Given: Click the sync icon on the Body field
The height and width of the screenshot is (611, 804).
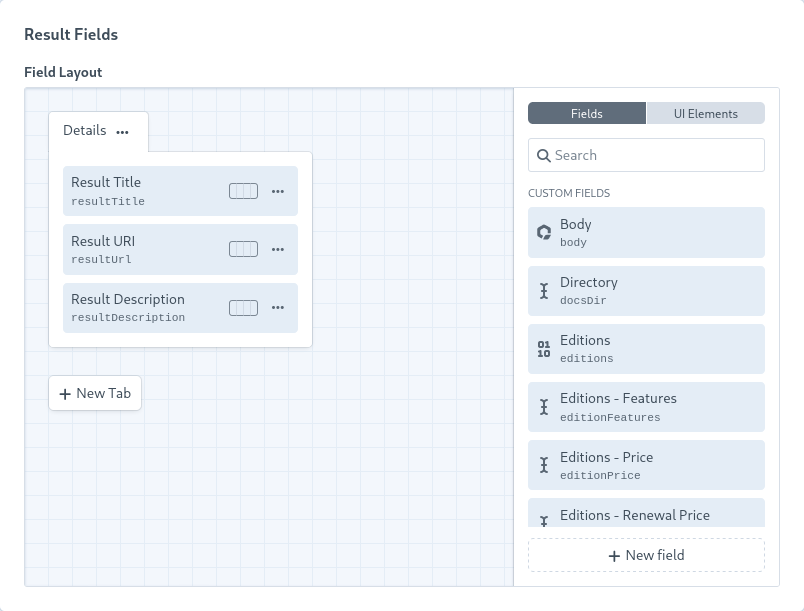Looking at the screenshot, I should pyautogui.click(x=544, y=231).
